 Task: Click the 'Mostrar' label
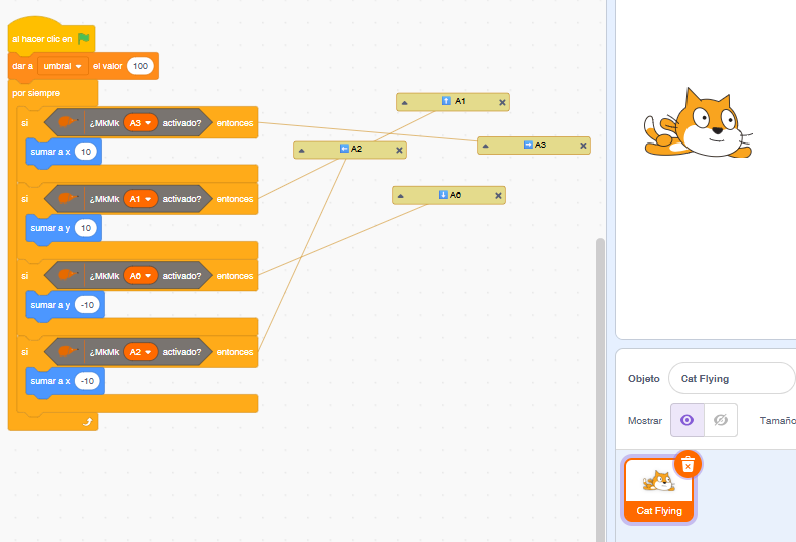(x=645, y=421)
